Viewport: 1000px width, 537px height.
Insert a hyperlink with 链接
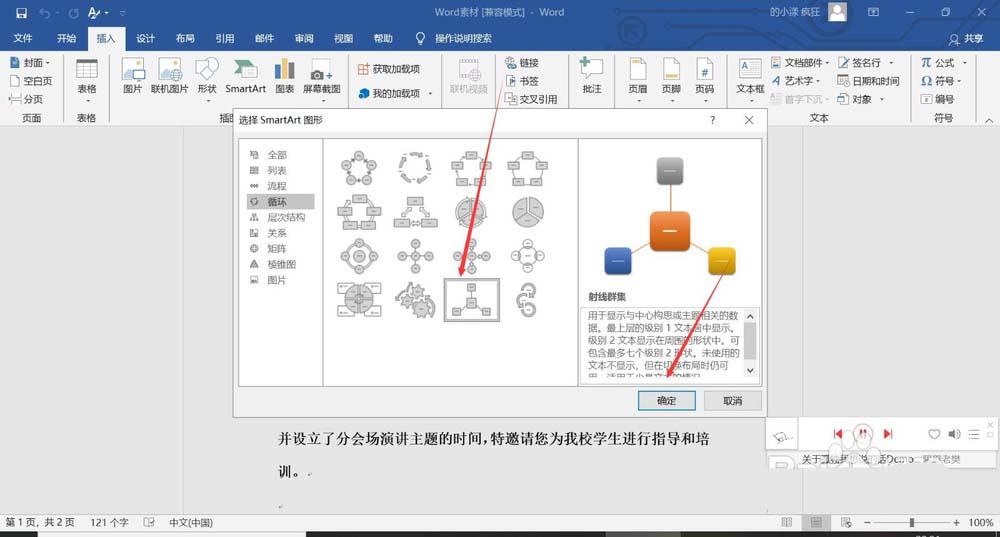point(522,63)
